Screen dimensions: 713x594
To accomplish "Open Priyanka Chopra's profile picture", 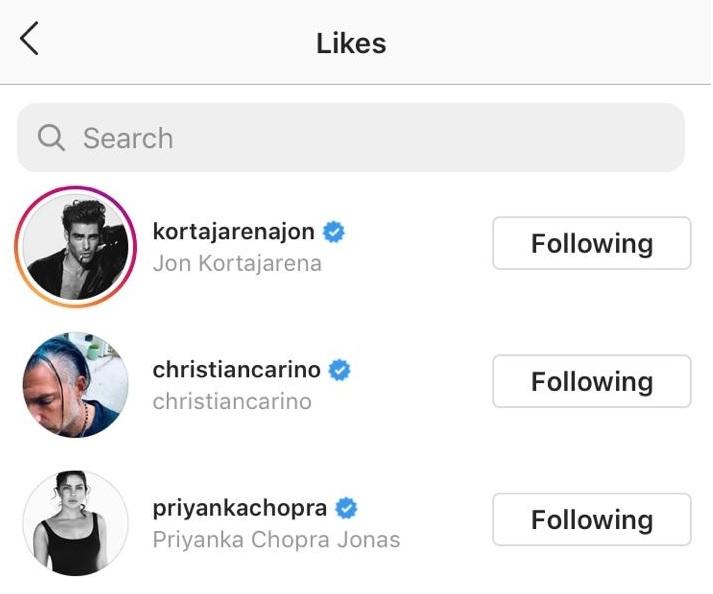I will pos(76,522).
